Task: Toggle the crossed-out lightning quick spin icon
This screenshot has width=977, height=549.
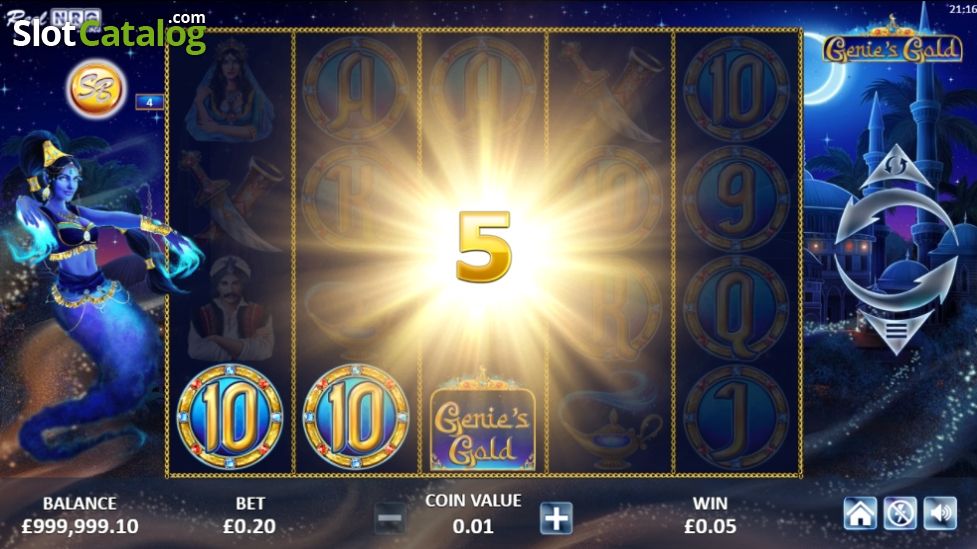Action: pos(900,514)
